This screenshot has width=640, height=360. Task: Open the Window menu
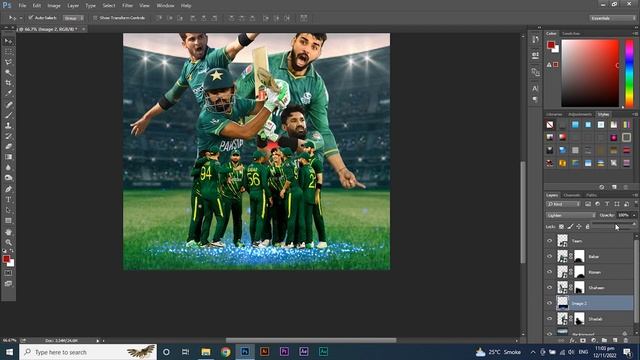point(165,6)
